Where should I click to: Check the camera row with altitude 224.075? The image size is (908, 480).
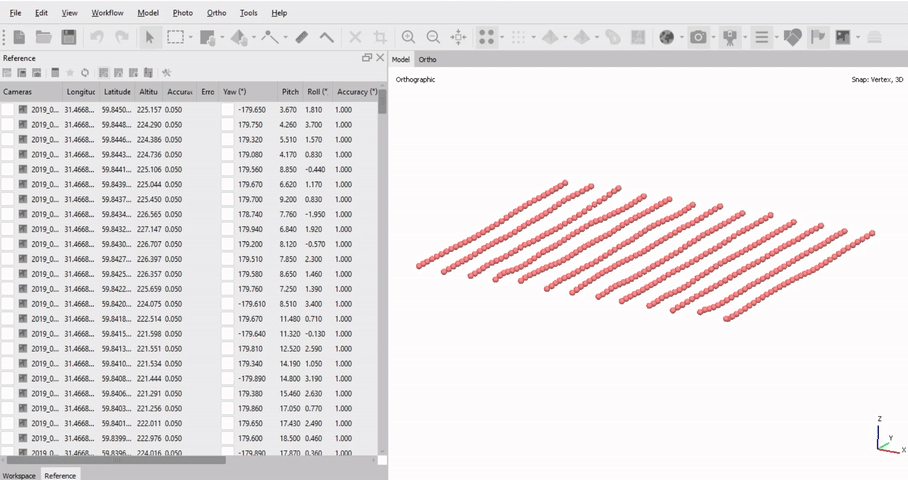[7, 304]
